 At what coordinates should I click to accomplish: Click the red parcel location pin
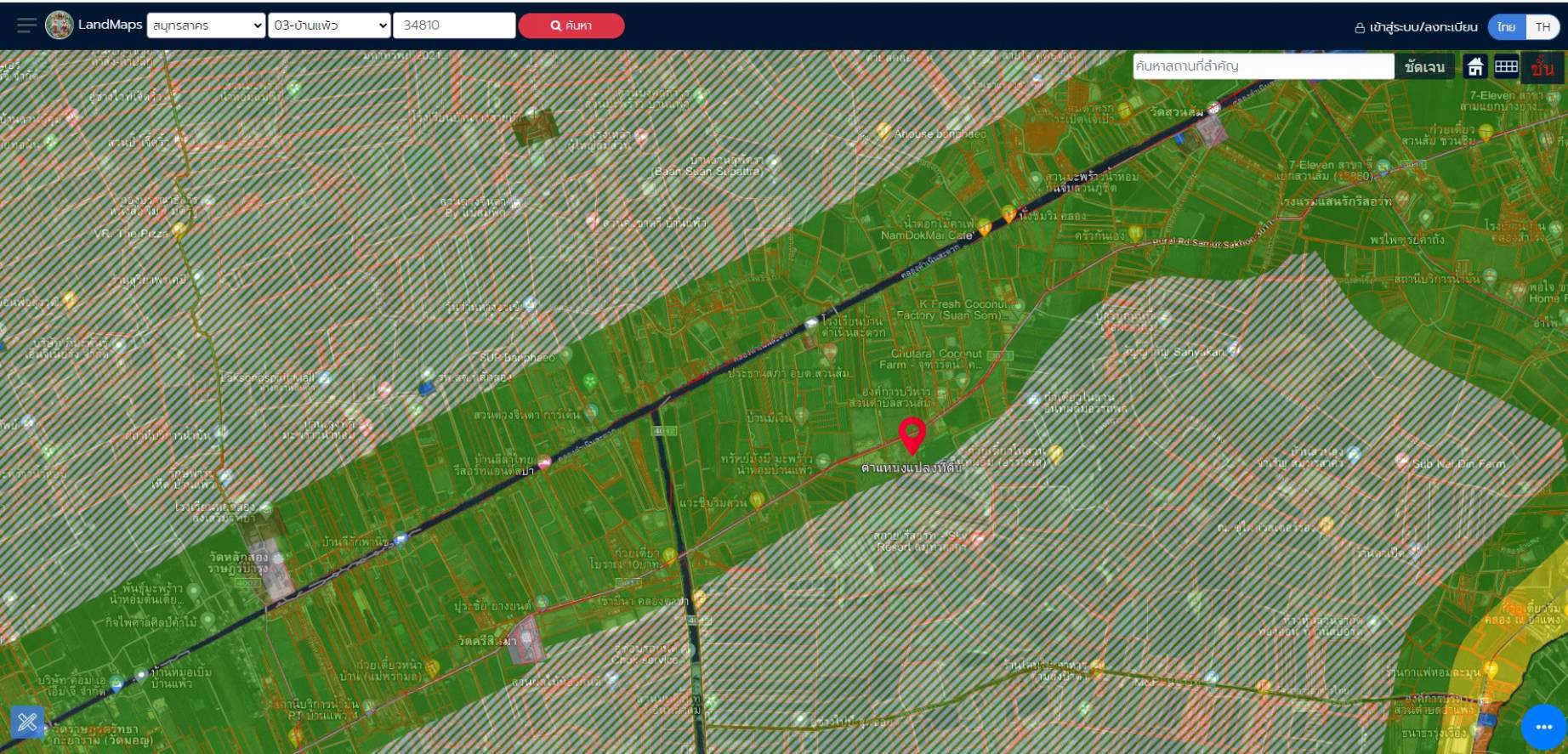(912, 434)
